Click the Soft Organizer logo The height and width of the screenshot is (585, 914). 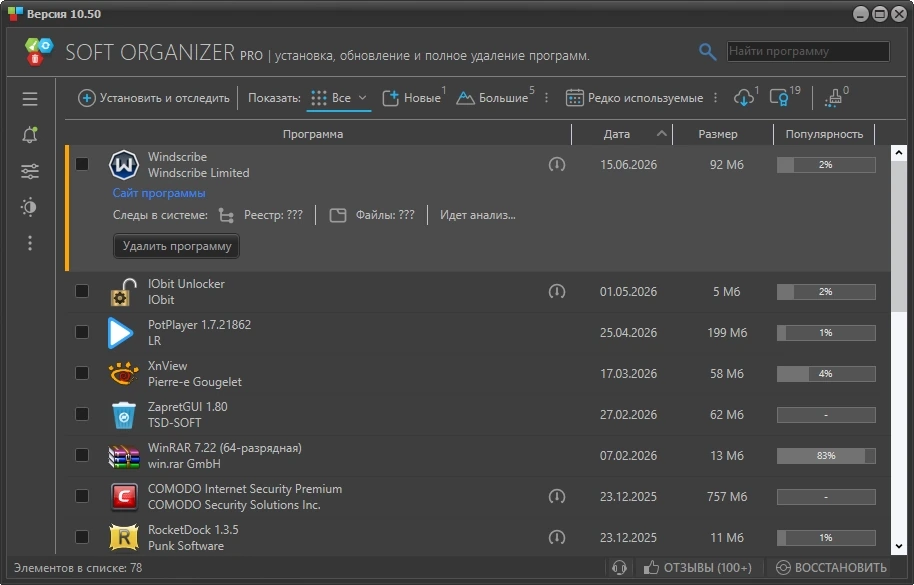click(38, 52)
